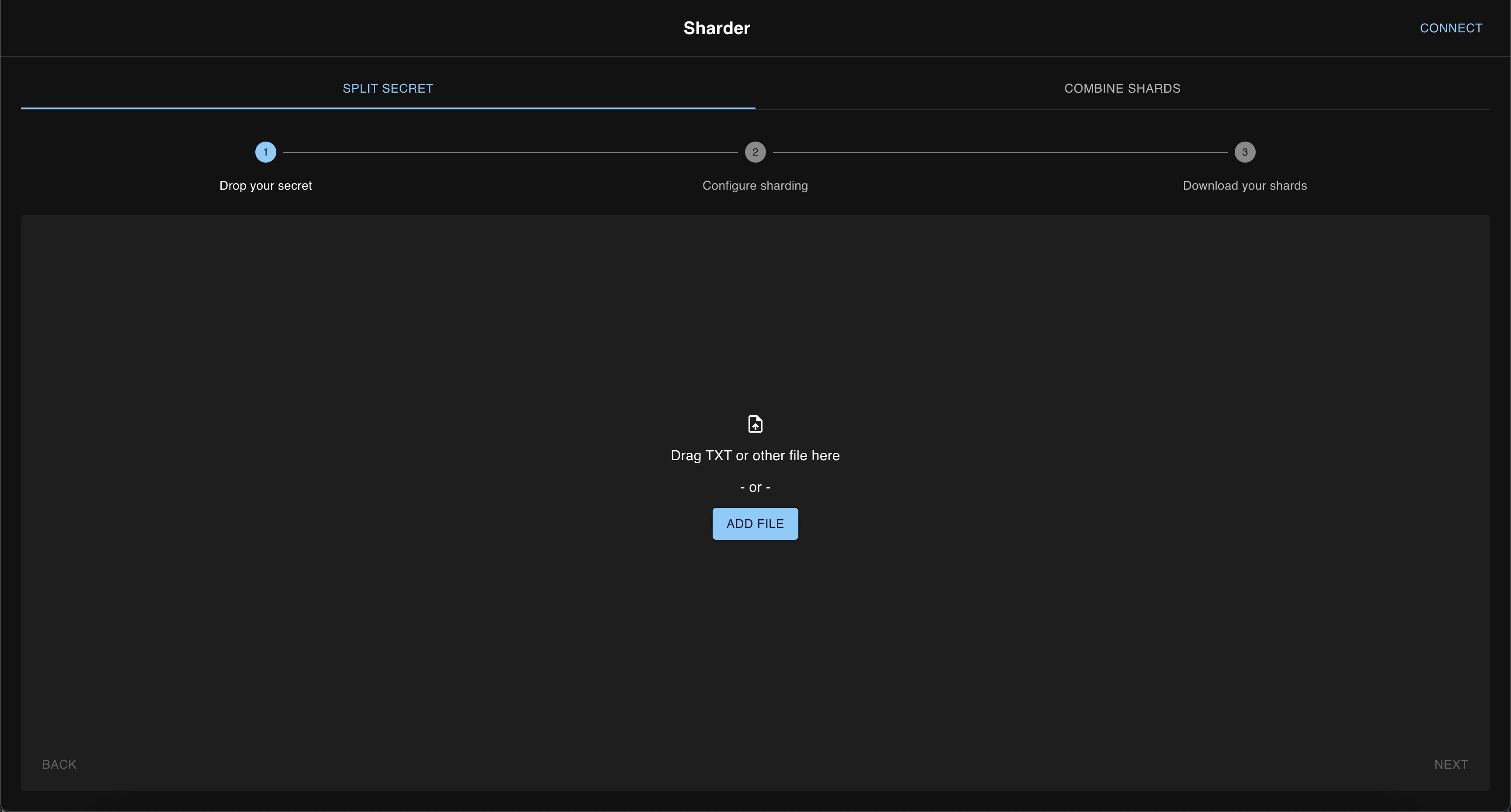The height and width of the screenshot is (812, 1511).
Task: Click the BACK button
Action: 59,764
